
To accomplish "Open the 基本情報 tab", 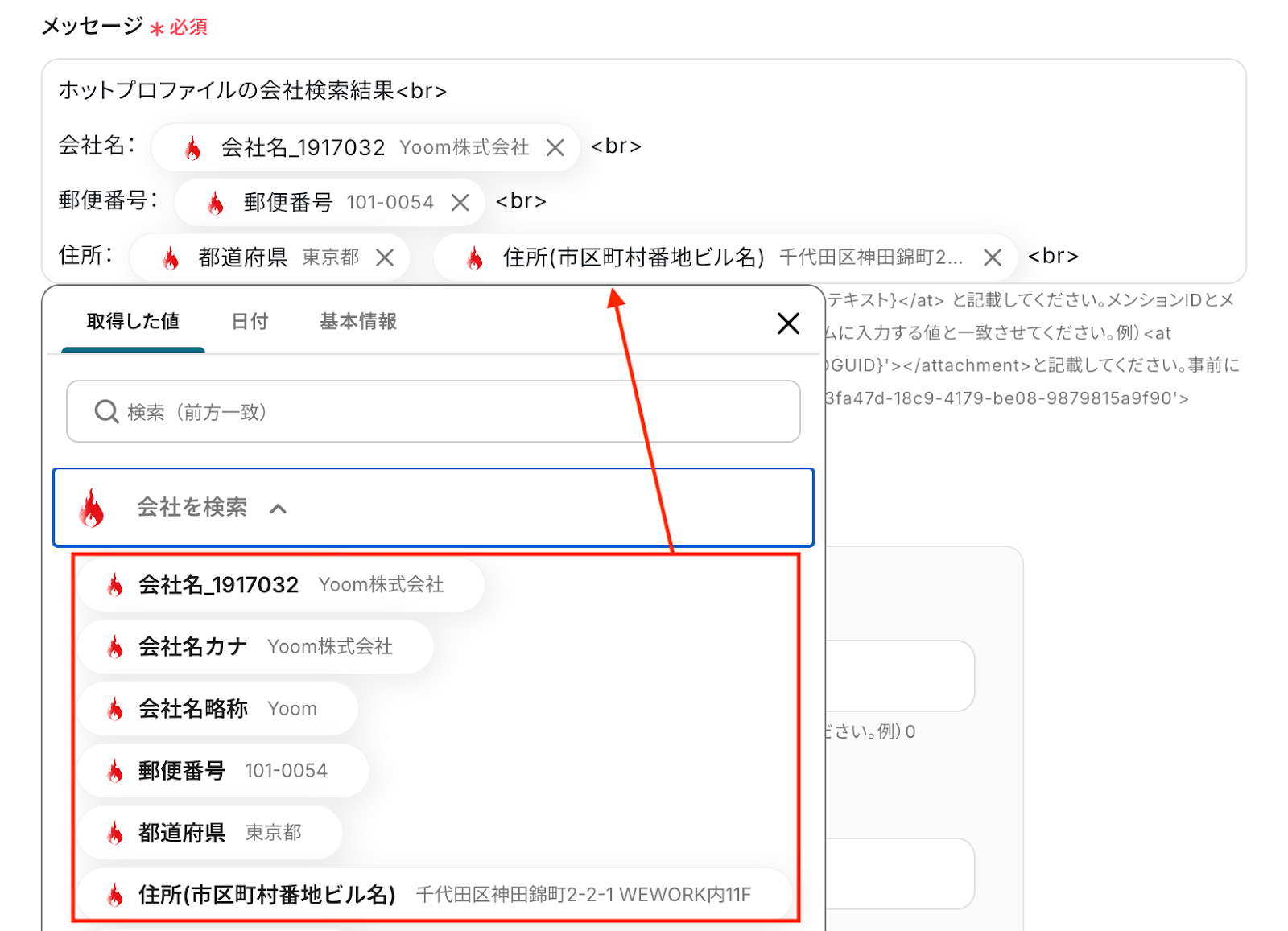I will (358, 322).
